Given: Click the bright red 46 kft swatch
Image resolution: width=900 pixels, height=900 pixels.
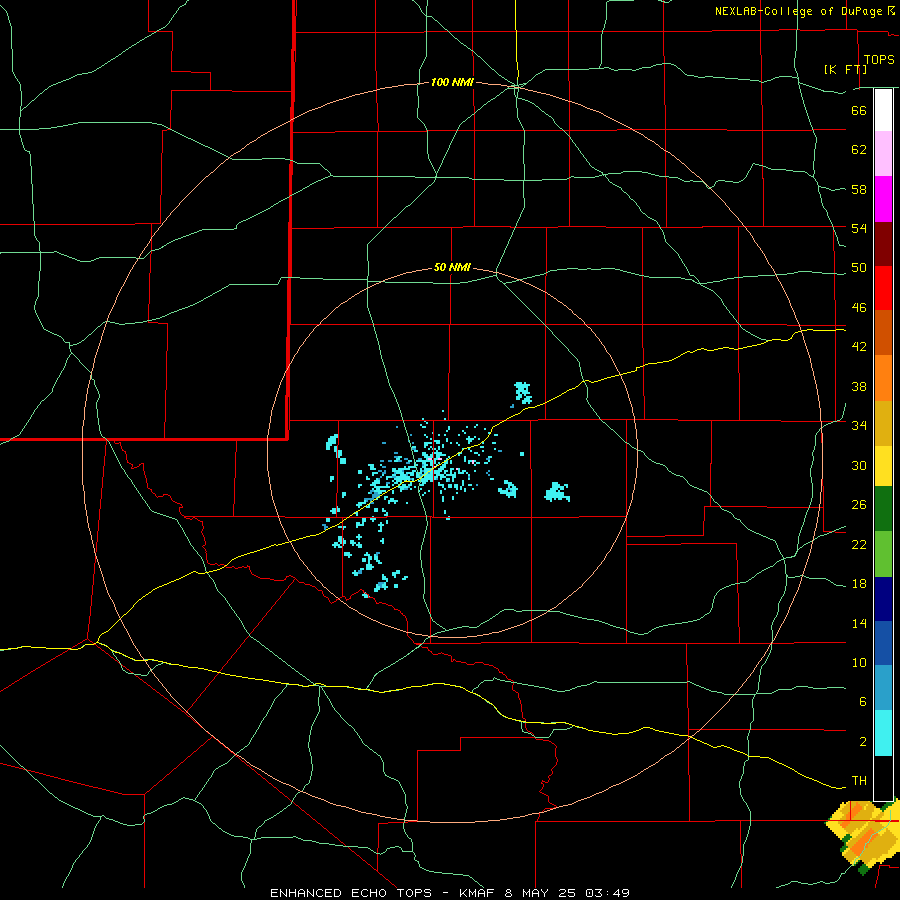Looking at the screenshot, I should (x=883, y=288).
